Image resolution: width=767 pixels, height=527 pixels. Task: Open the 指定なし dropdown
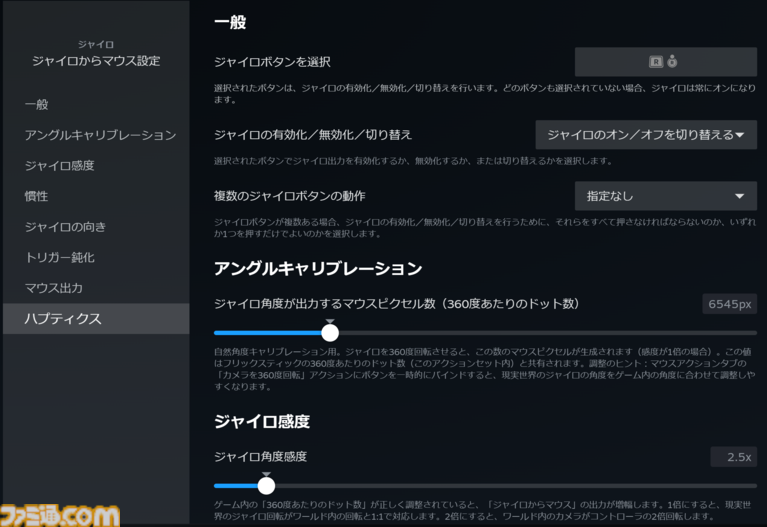(666, 196)
